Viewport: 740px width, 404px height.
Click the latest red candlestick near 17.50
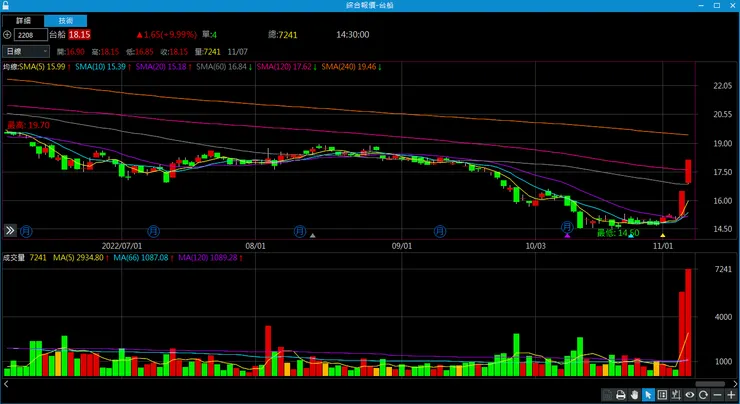[x=688, y=171]
